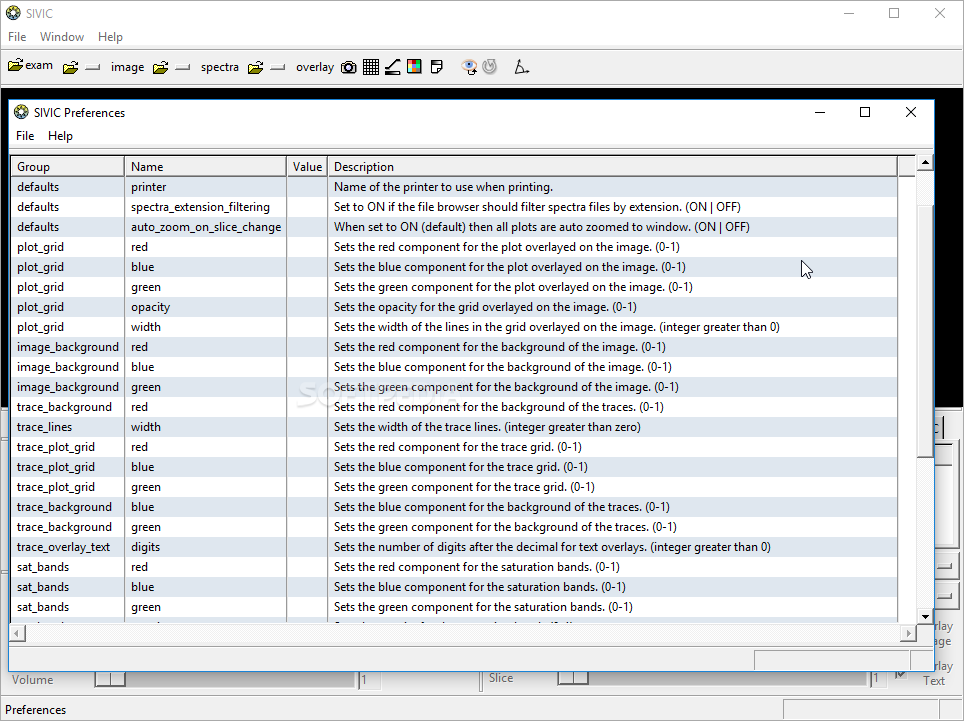
Task: Open the colored squares color map icon
Action: pyautogui.click(x=414, y=66)
